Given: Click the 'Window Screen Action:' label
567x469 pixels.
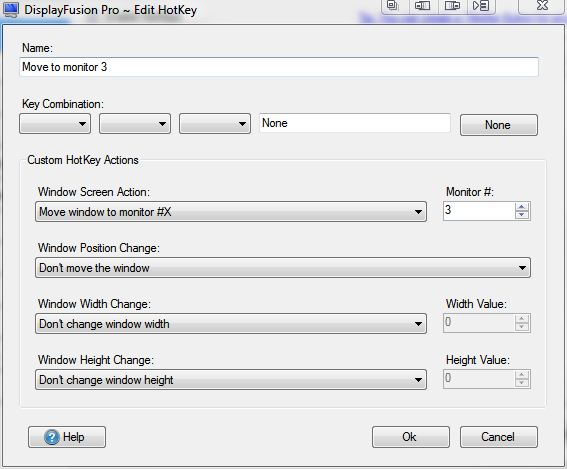Looking at the screenshot, I should coord(94,192).
